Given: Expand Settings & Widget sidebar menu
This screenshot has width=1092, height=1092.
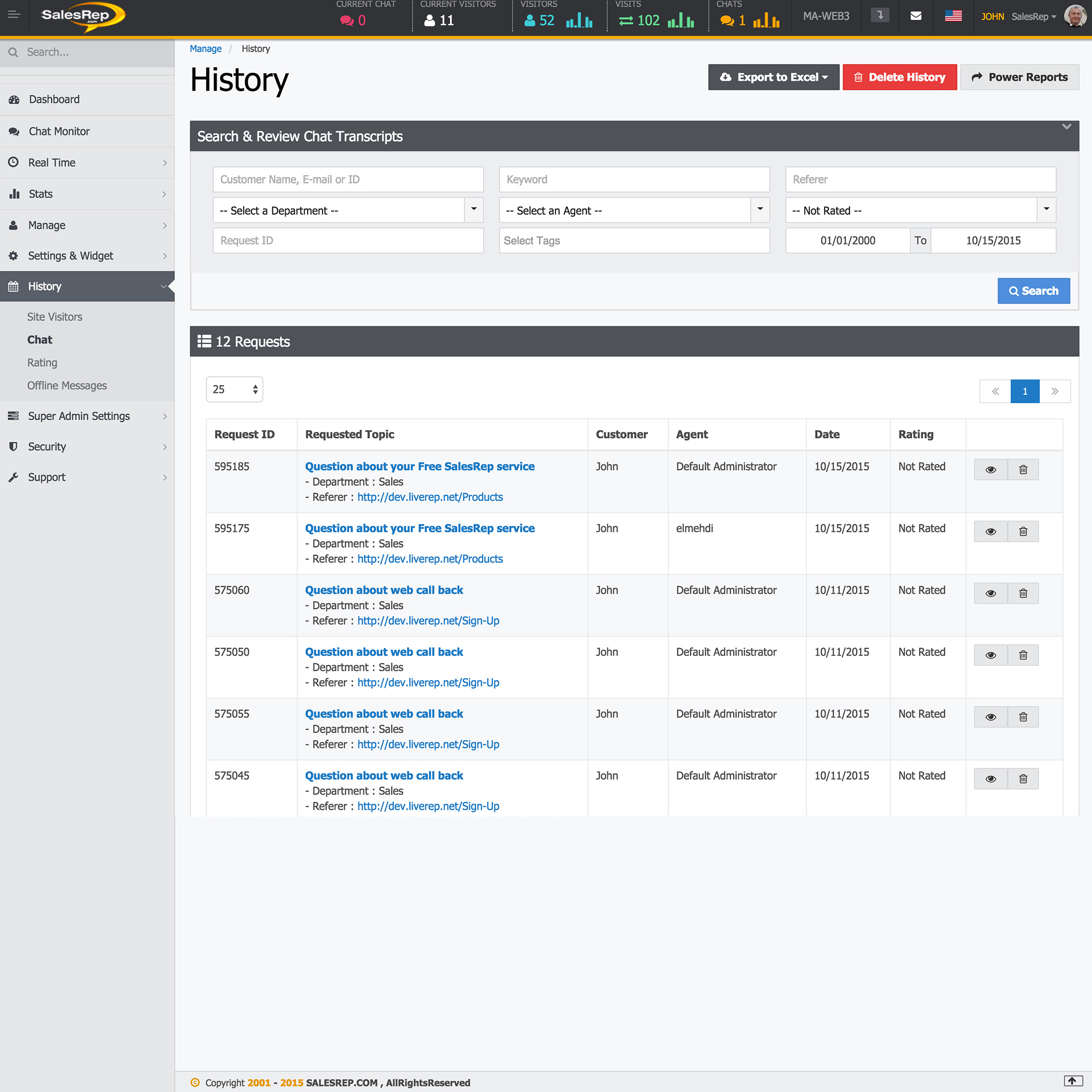Looking at the screenshot, I should (x=87, y=256).
